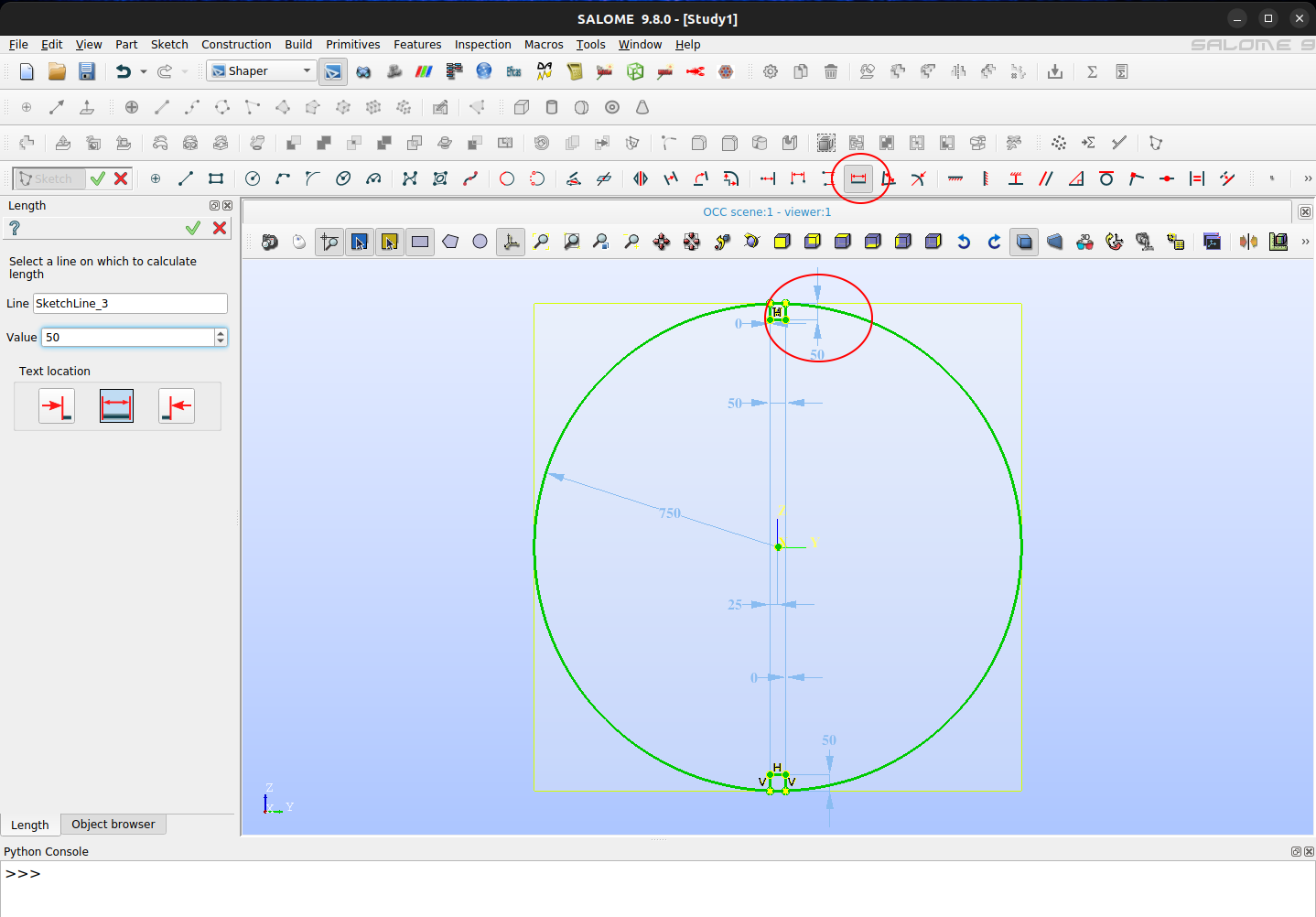Rotate view counterclockwise with blue arrow
The width and height of the screenshot is (1316, 917).
point(964,242)
